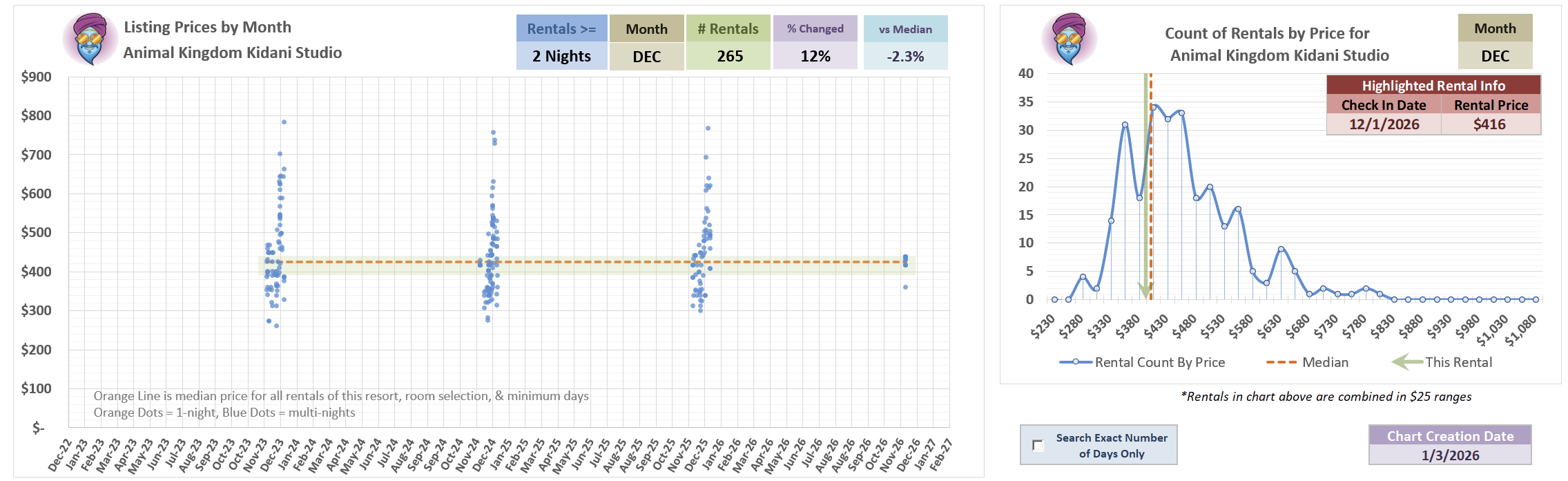This screenshot has height=481, width=1568.
Task: Open the DEC month selector in the right chart
Action: 1495,56
